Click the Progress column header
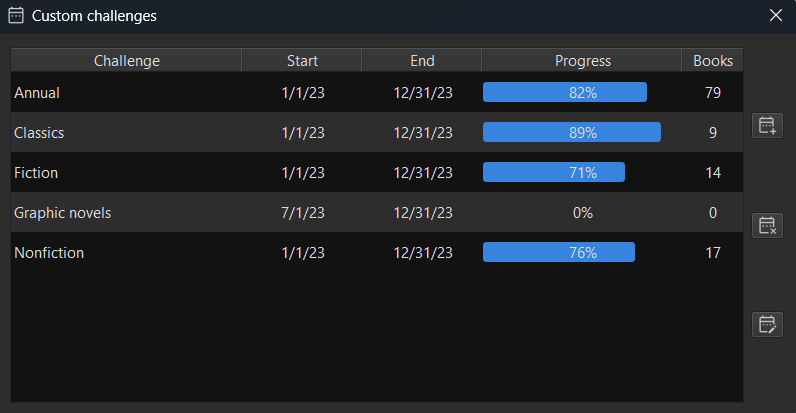The width and height of the screenshot is (796, 413). coord(582,61)
